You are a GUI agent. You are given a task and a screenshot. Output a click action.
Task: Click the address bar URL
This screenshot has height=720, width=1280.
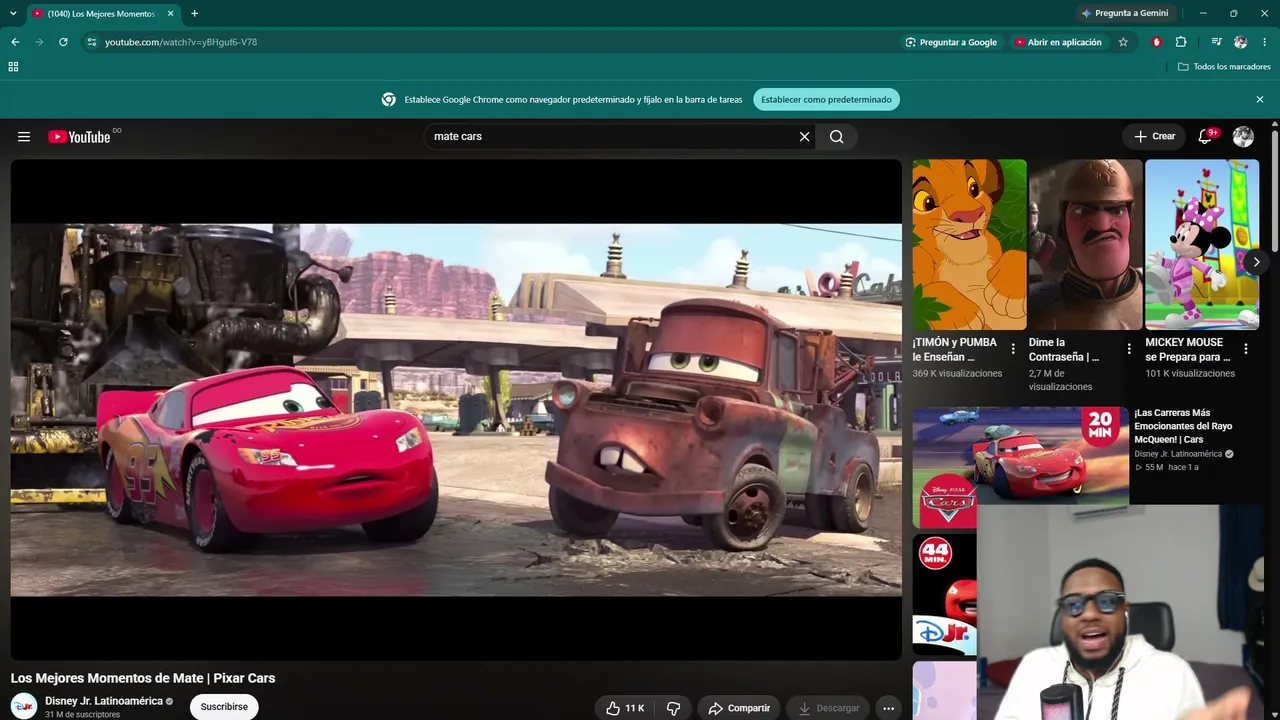(x=181, y=42)
